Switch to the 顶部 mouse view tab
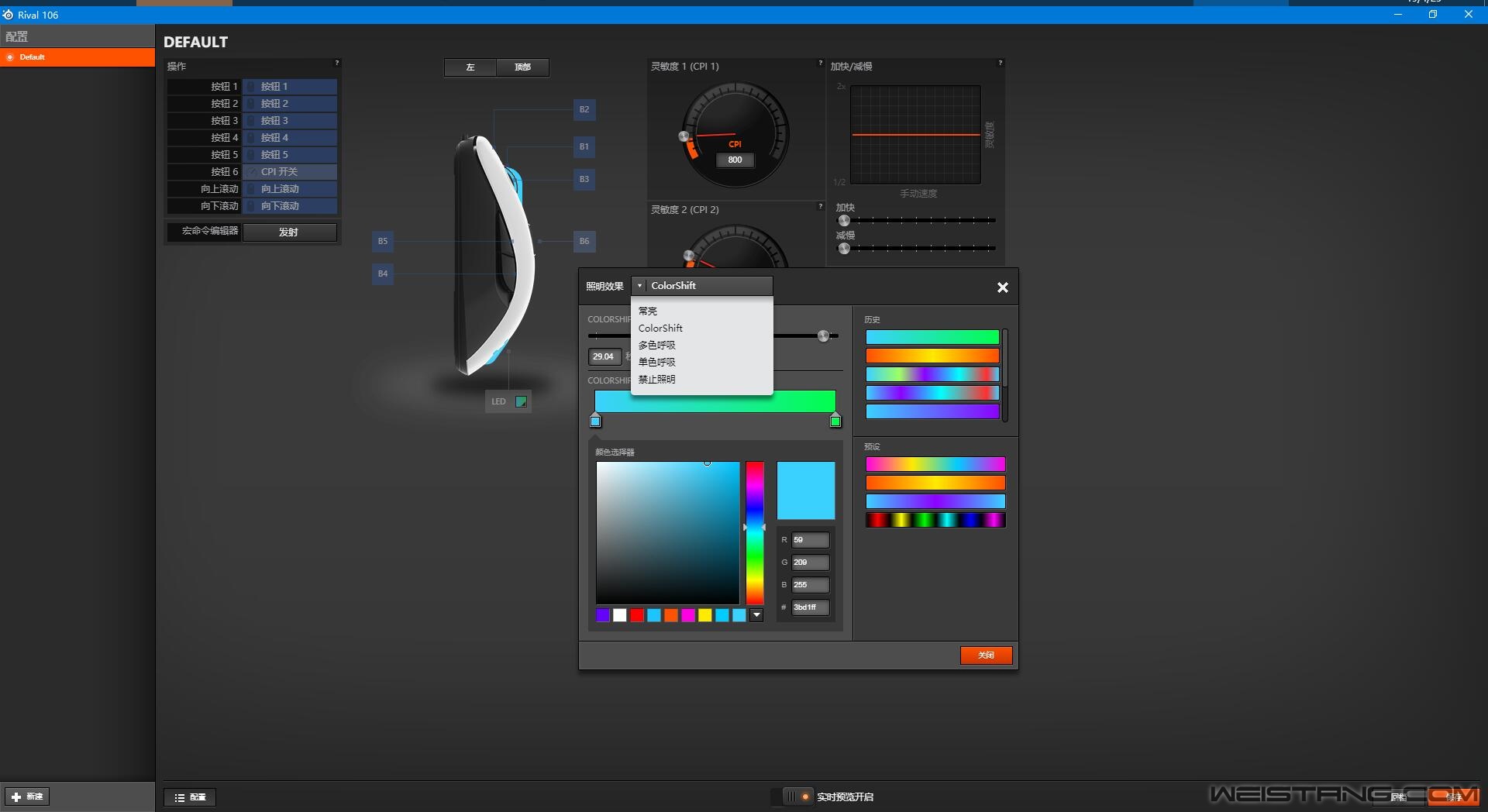Image resolution: width=1488 pixels, height=812 pixels. click(x=522, y=67)
